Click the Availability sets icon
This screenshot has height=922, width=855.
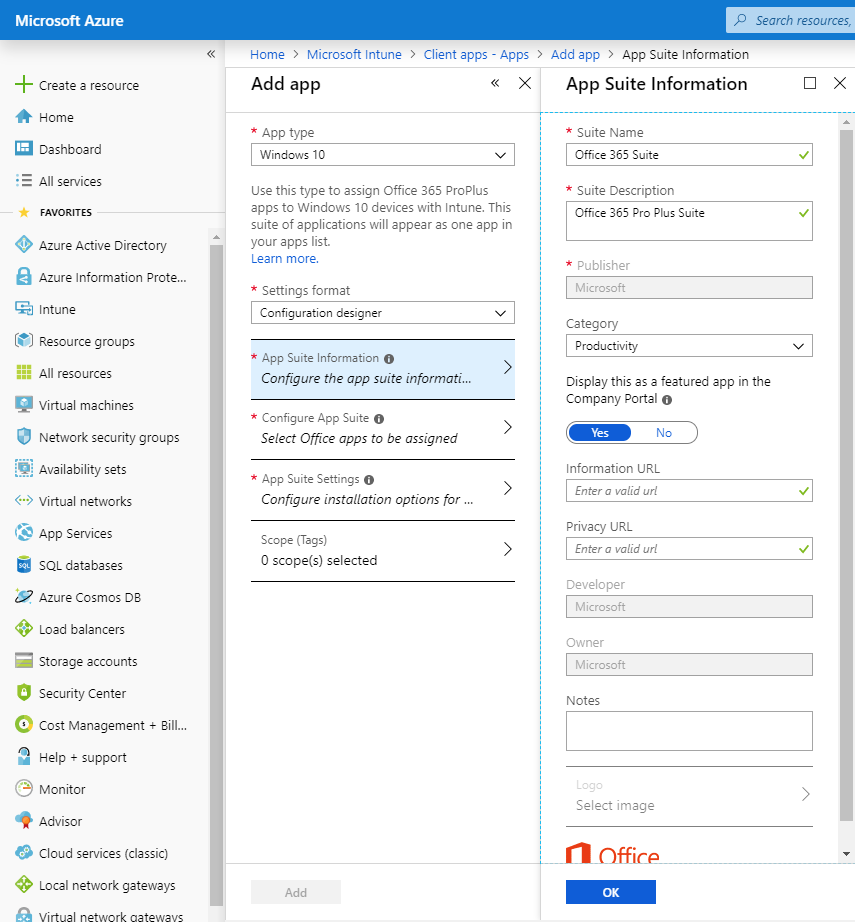24,469
